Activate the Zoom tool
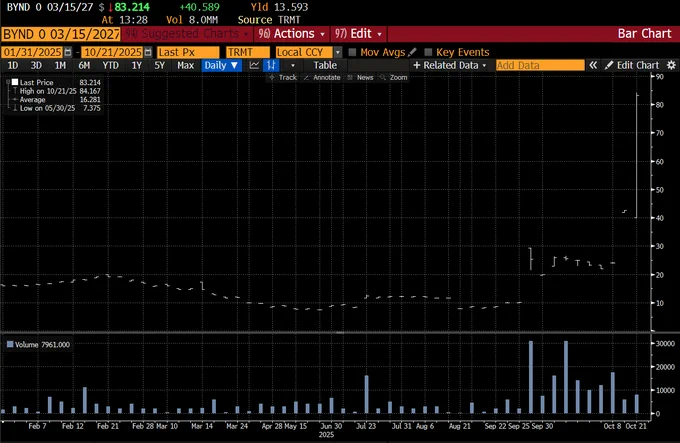 [x=394, y=77]
